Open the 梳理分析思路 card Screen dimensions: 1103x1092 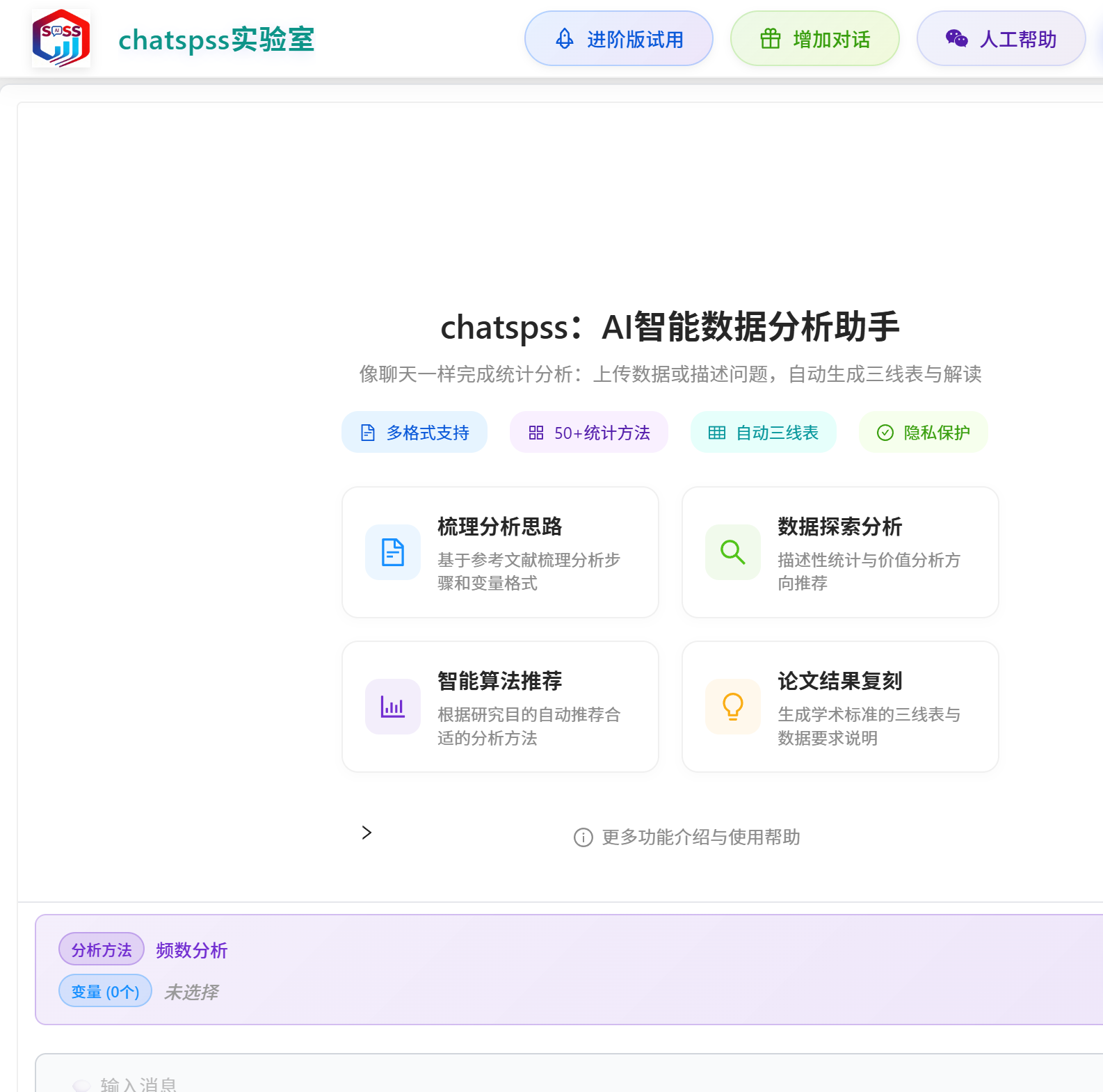[x=501, y=552]
